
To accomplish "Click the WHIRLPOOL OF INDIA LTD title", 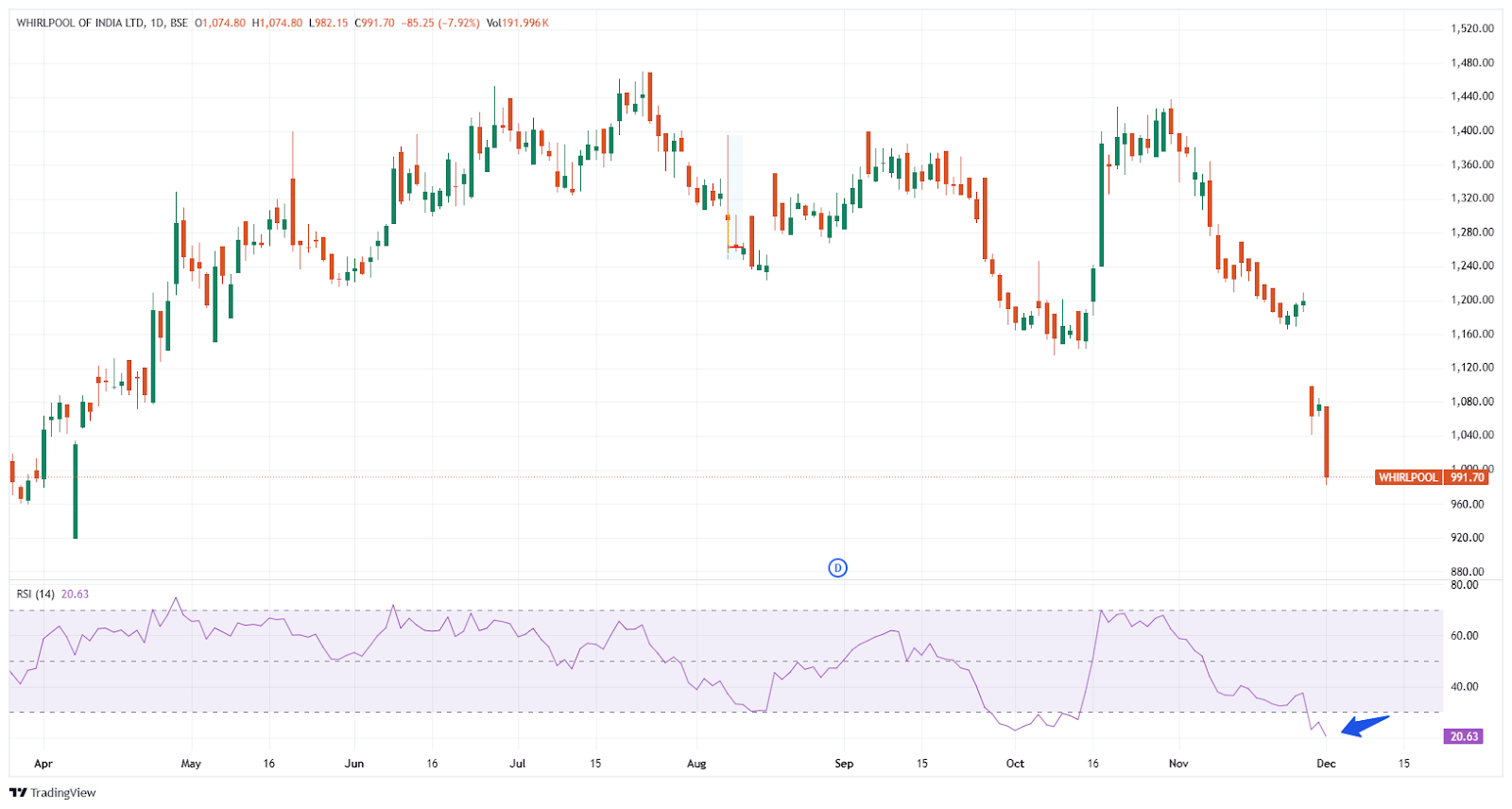I will [80, 23].
